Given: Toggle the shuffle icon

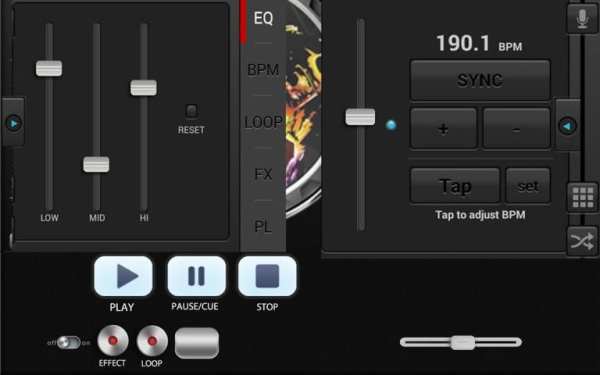Looking at the screenshot, I should pyautogui.click(x=582, y=241).
